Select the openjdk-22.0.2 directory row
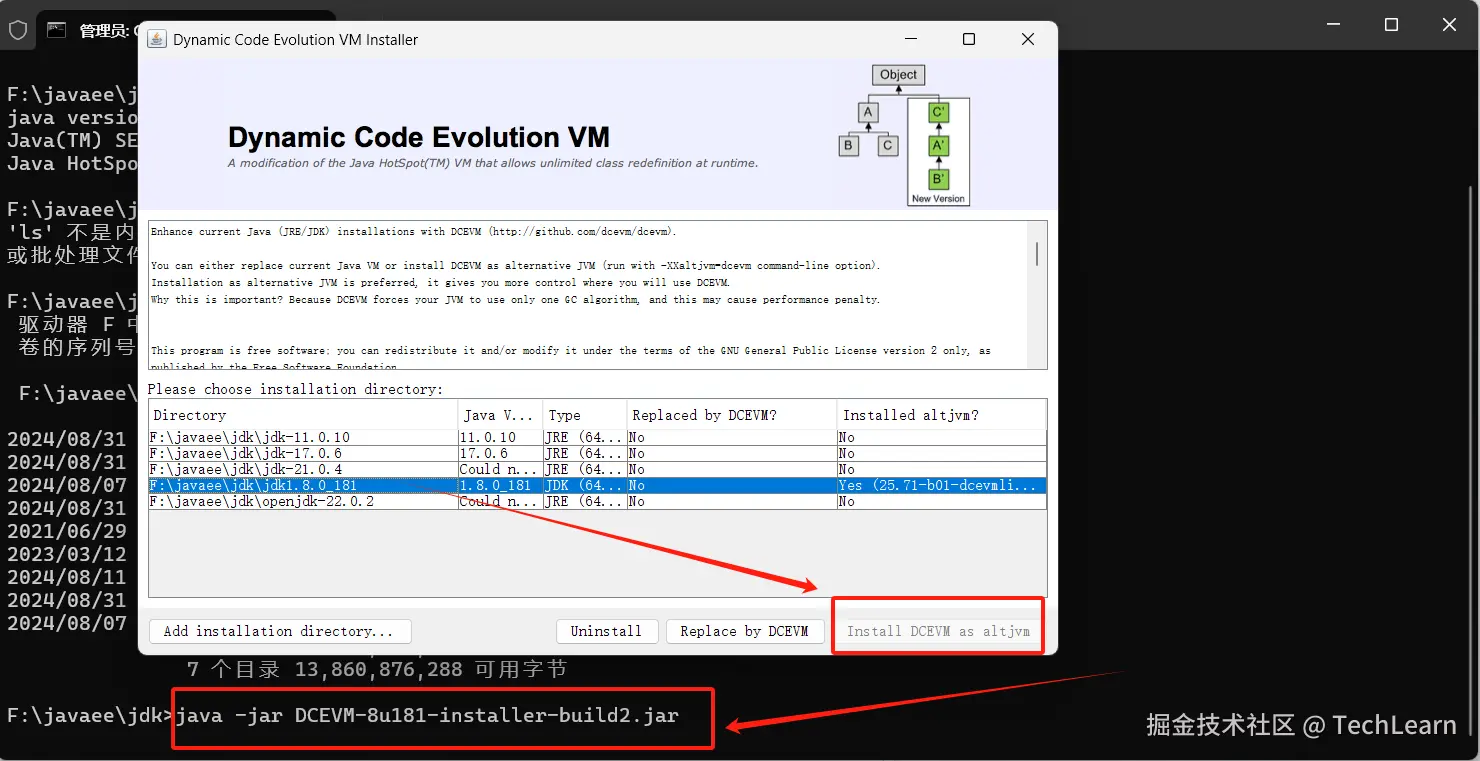Viewport: 1480px width, 761px height. (x=597, y=501)
